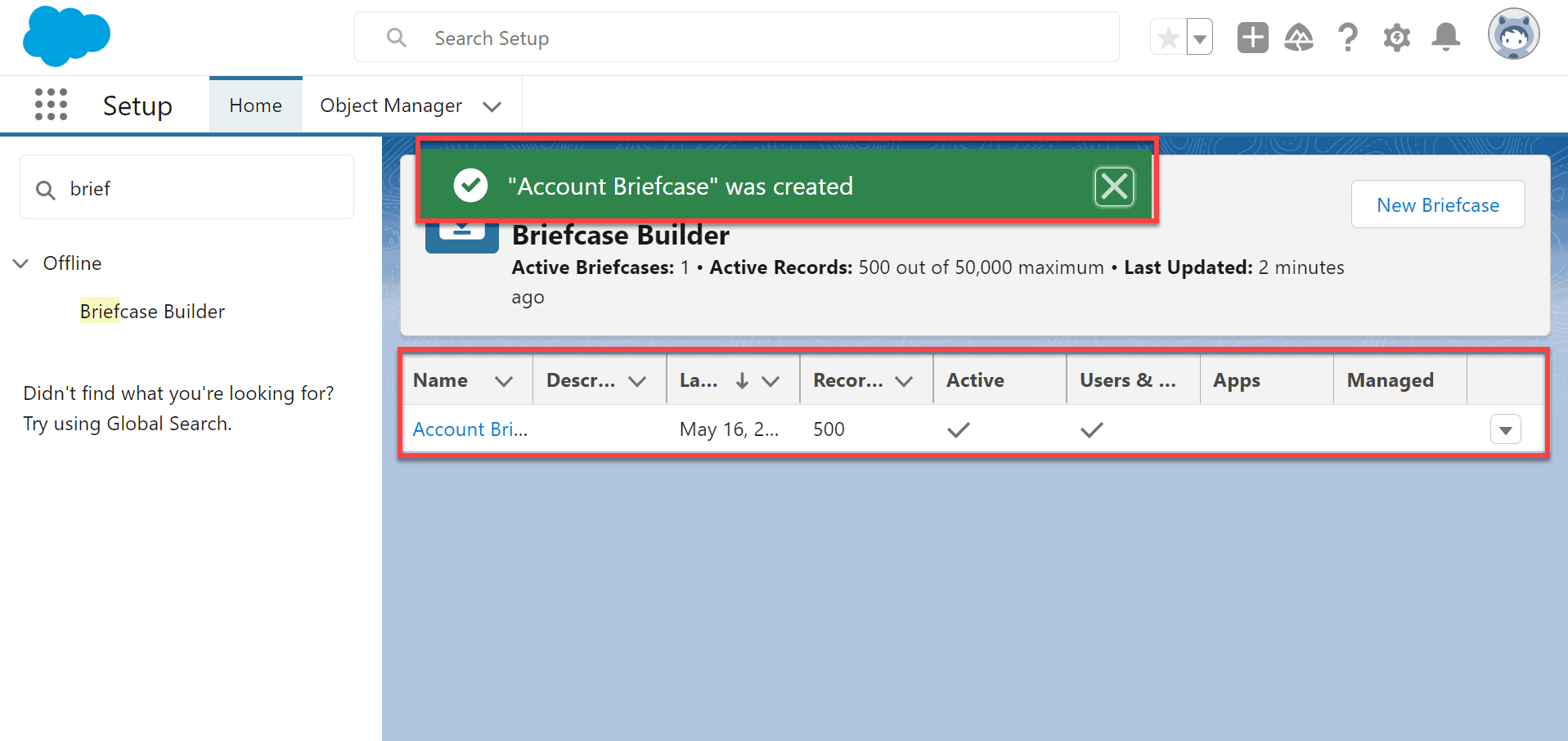The image size is (1568, 741).
Task: View notifications via bell icon
Action: [x=1444, y=37]
